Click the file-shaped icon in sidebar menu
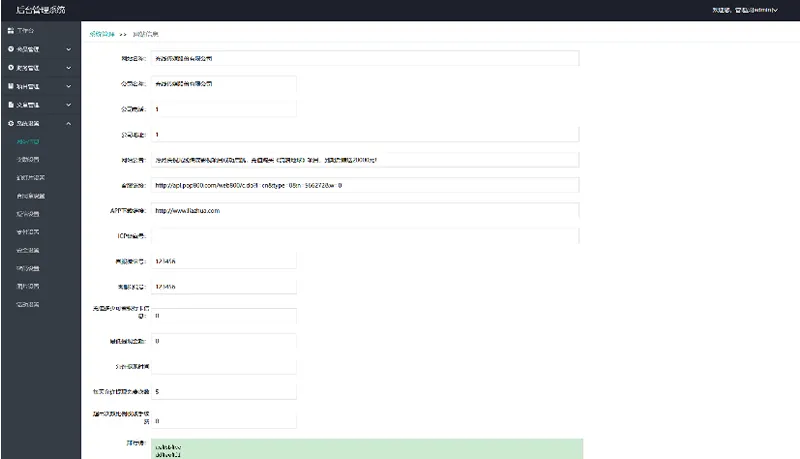The image size is (800, 459). click(x=11, y=105)
